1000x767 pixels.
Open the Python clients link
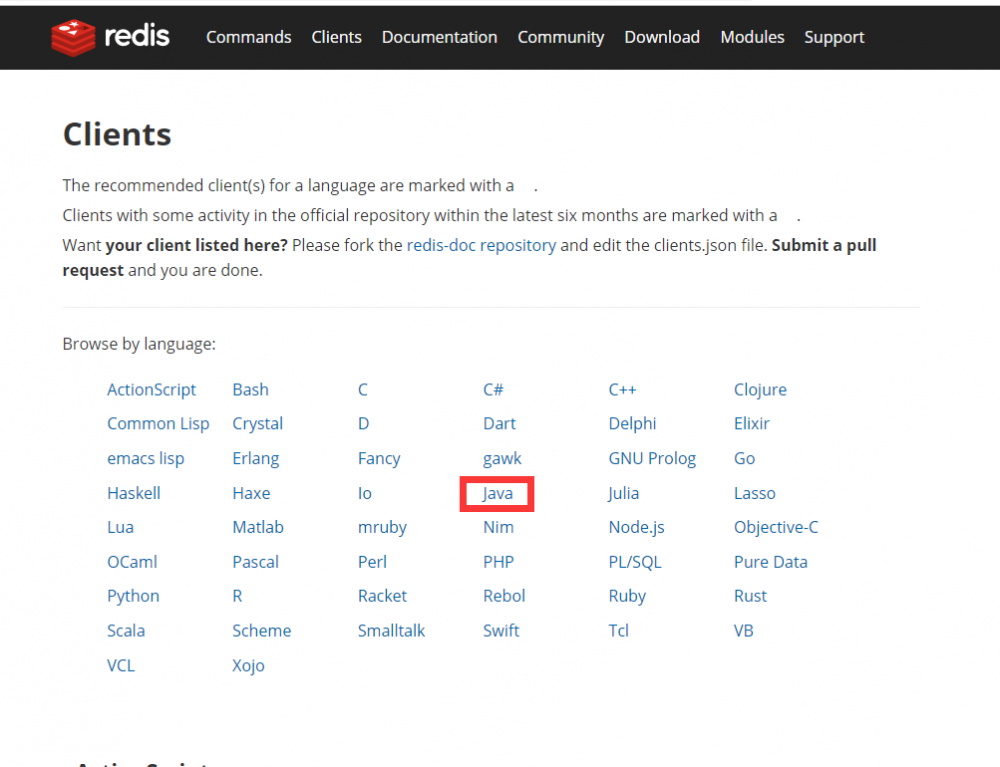[x=133, y=596]
